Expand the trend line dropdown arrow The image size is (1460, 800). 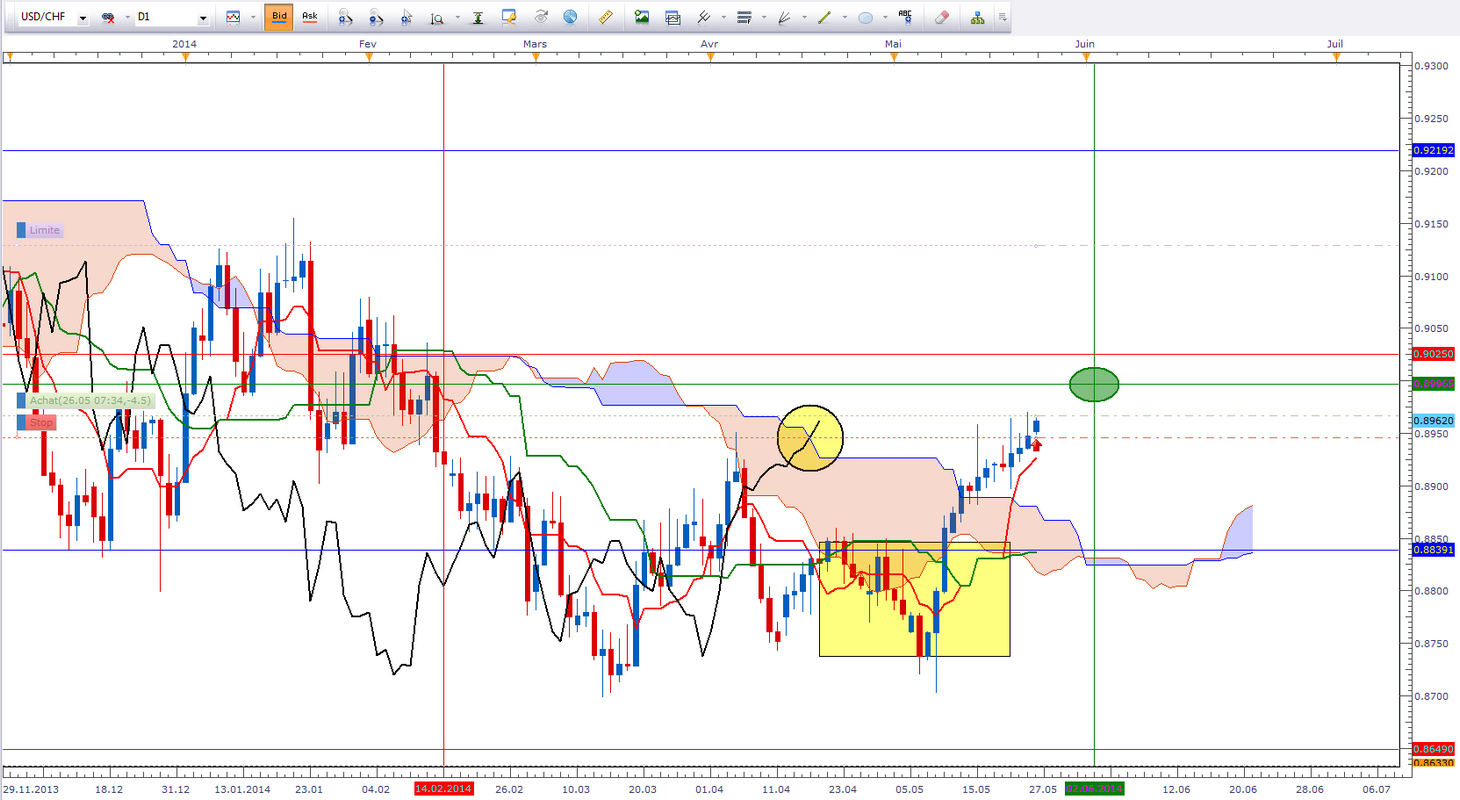click(x=843, y=17)
